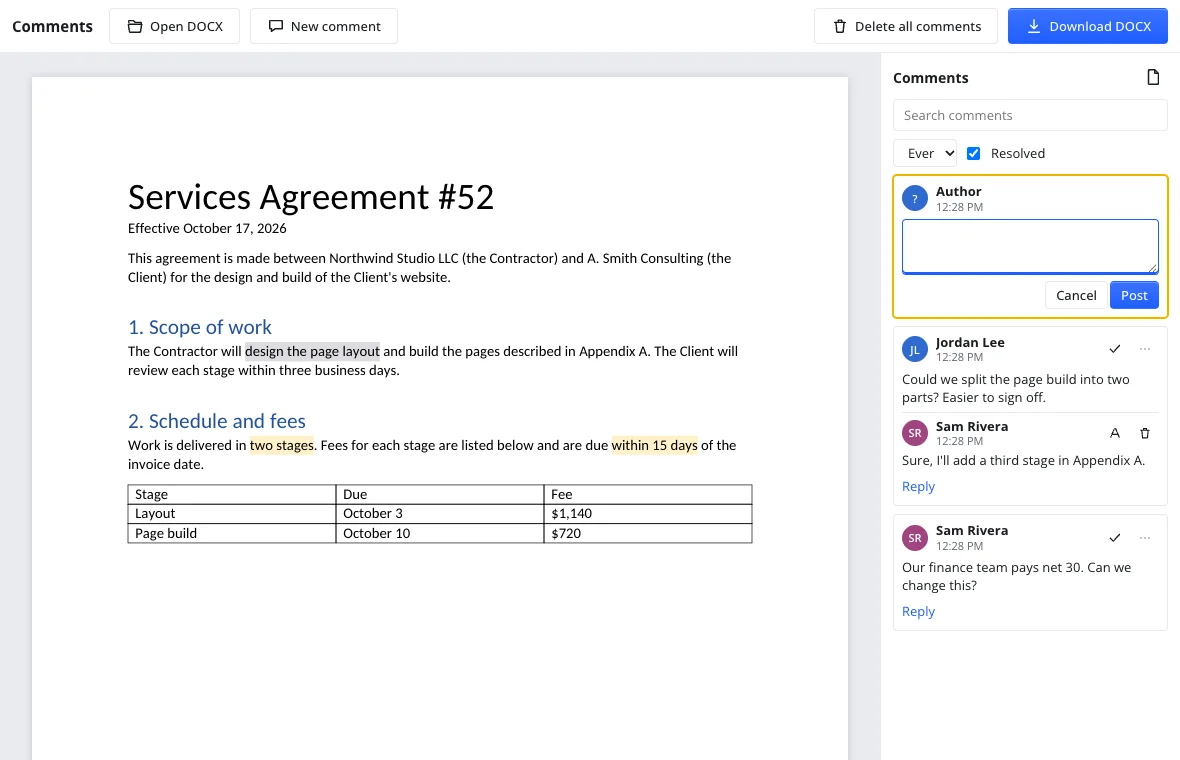Viewport: 1180px width, 760px height.
Task: Click the 'Due' header cell
Action: click(x=439, y=494)
